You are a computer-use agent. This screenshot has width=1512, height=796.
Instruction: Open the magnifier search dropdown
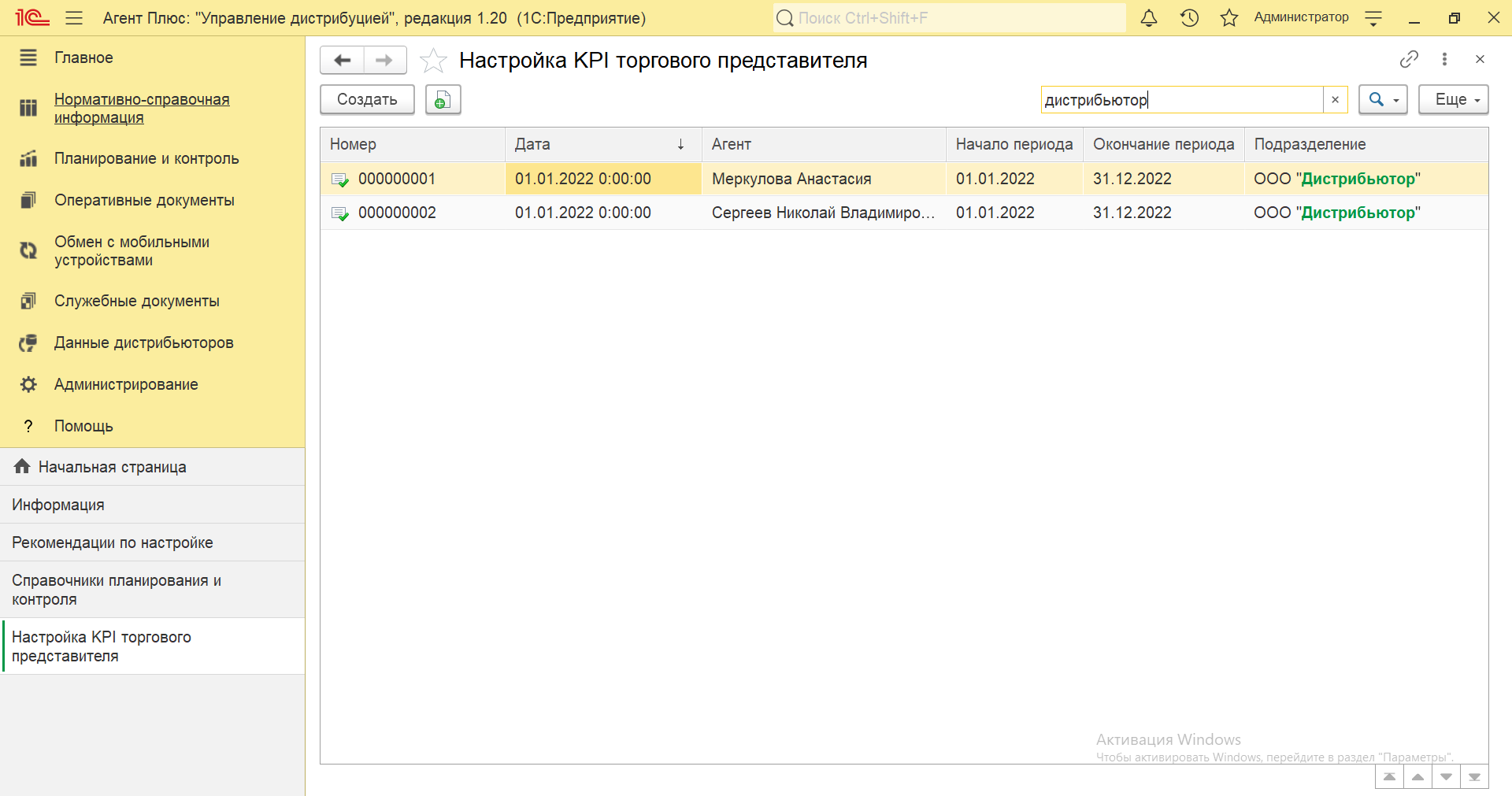click(1383, 99)
